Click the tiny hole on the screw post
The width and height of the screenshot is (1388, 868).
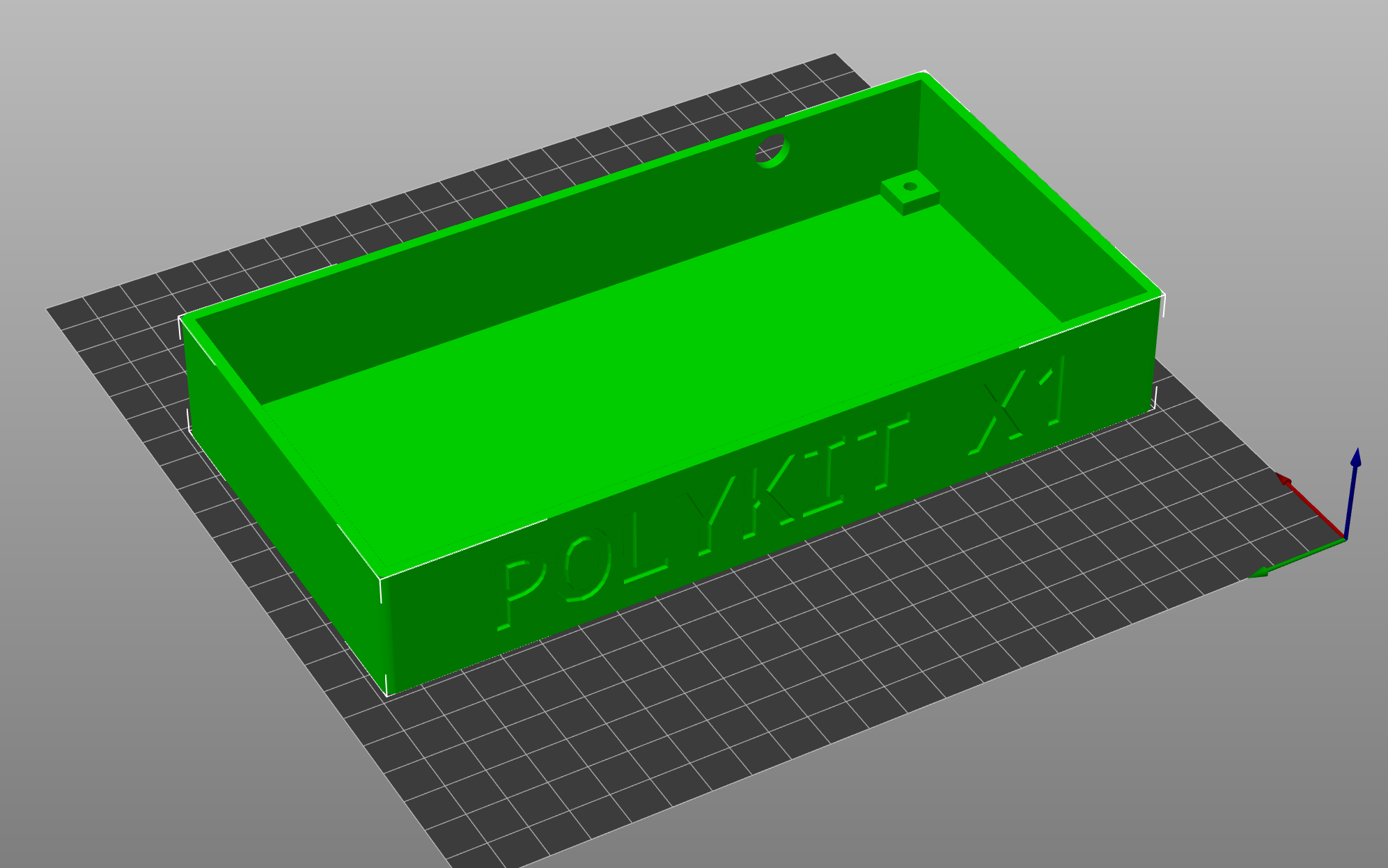click(910, 187)
